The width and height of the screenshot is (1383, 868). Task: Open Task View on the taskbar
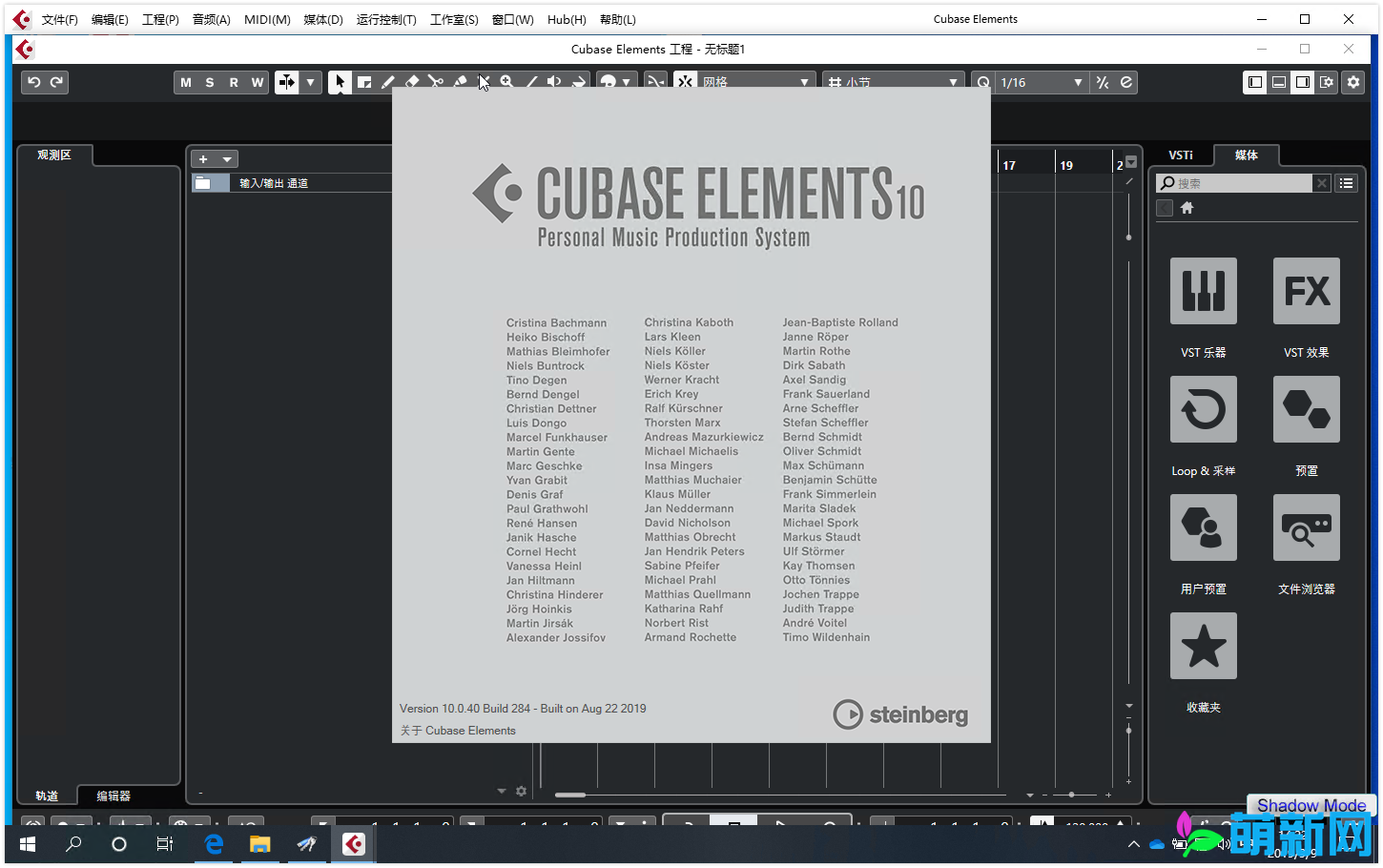(165, 844)
